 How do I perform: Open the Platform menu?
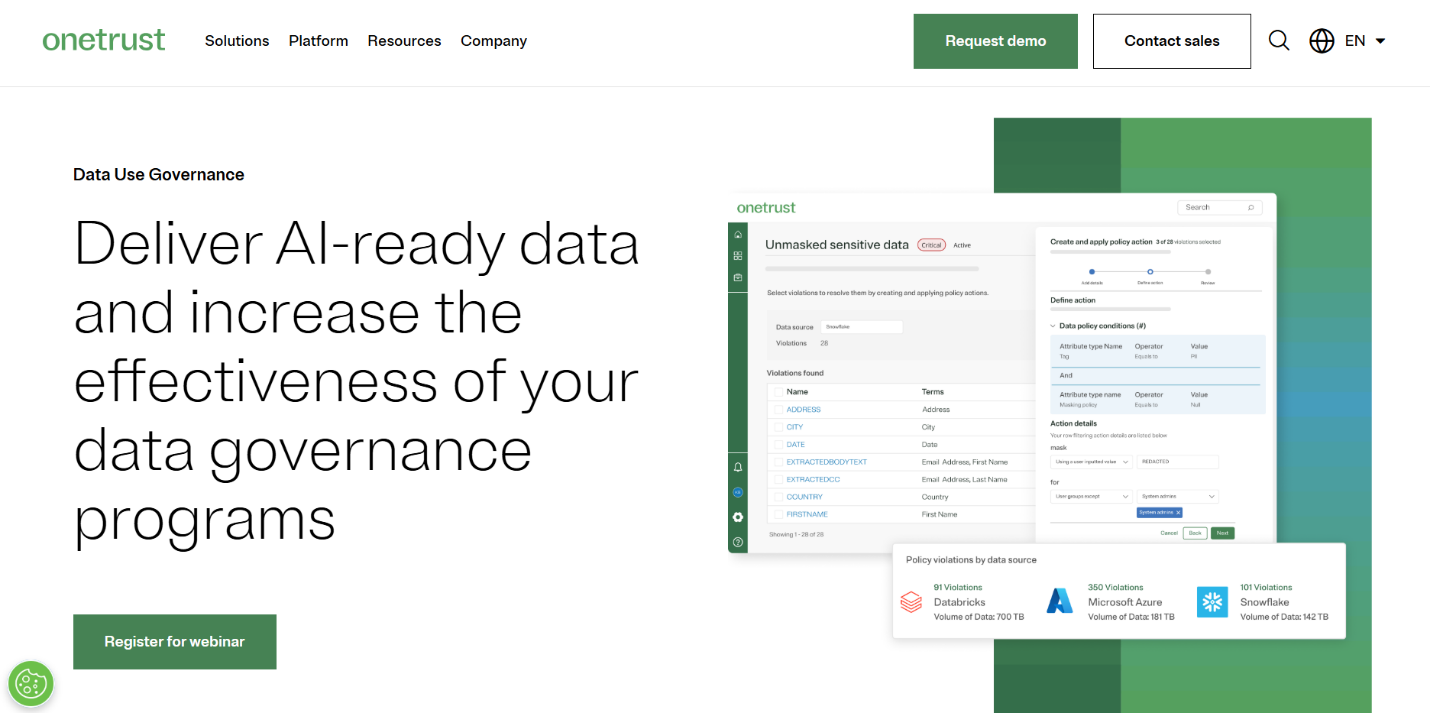click(x=318, y=41)
